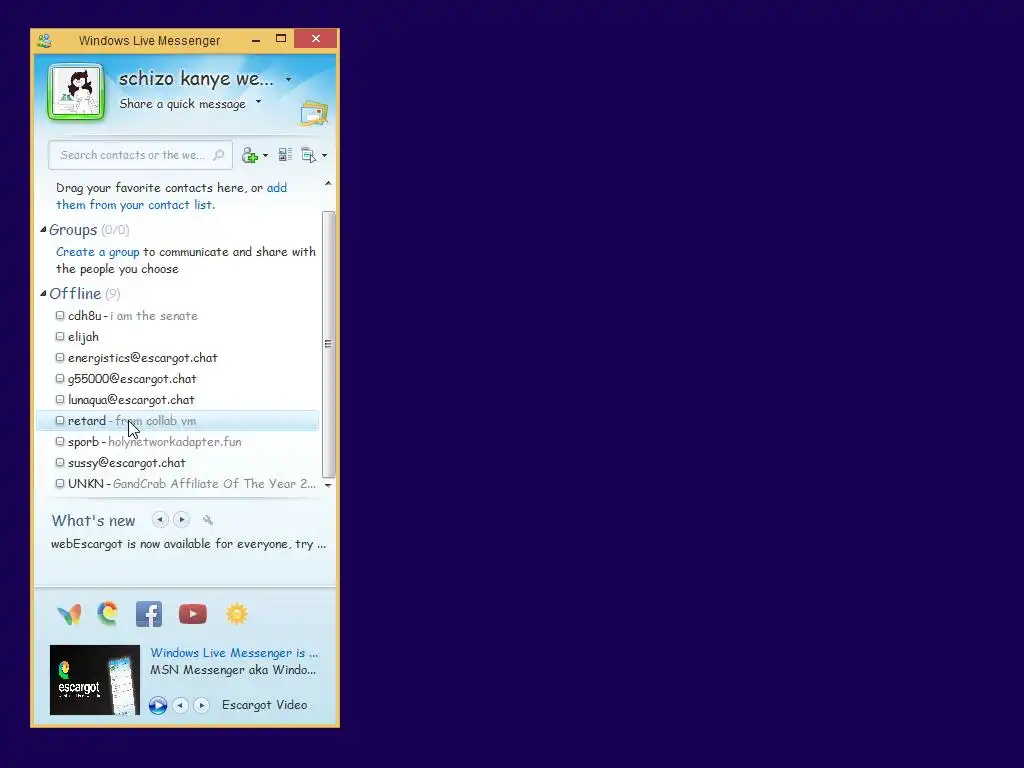Open Add a contact dropdown arrow
Screen dimensions: 1024x768
coord(265,156)
